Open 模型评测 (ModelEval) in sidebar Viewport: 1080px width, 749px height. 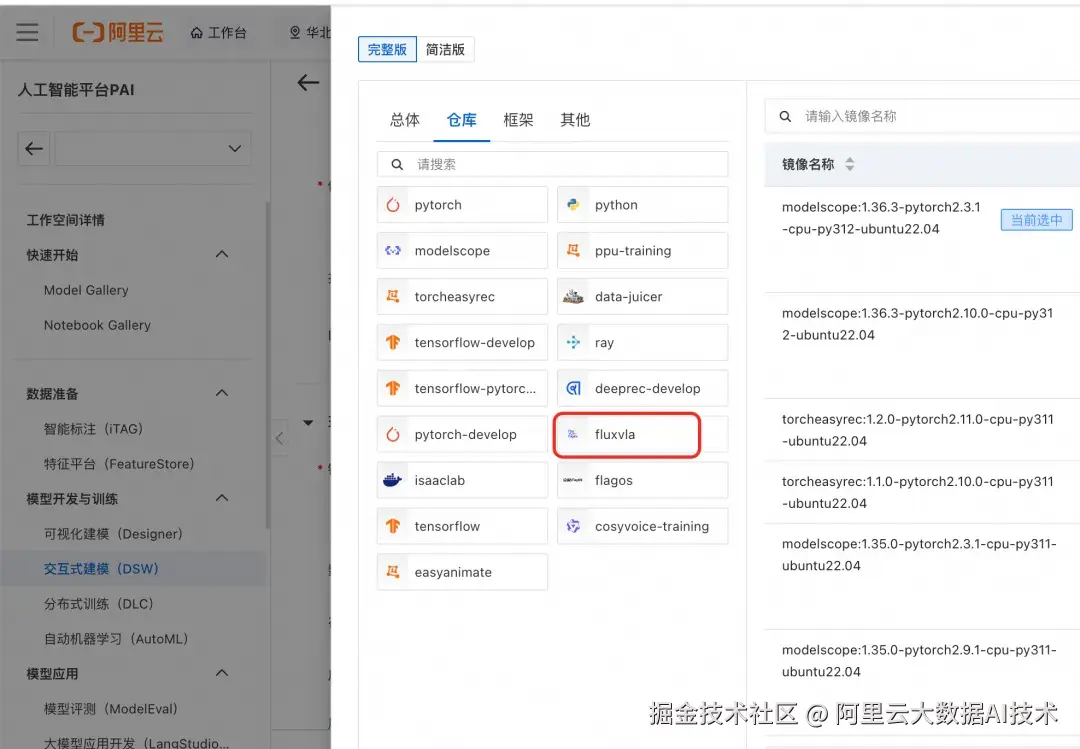click(111, 709)
